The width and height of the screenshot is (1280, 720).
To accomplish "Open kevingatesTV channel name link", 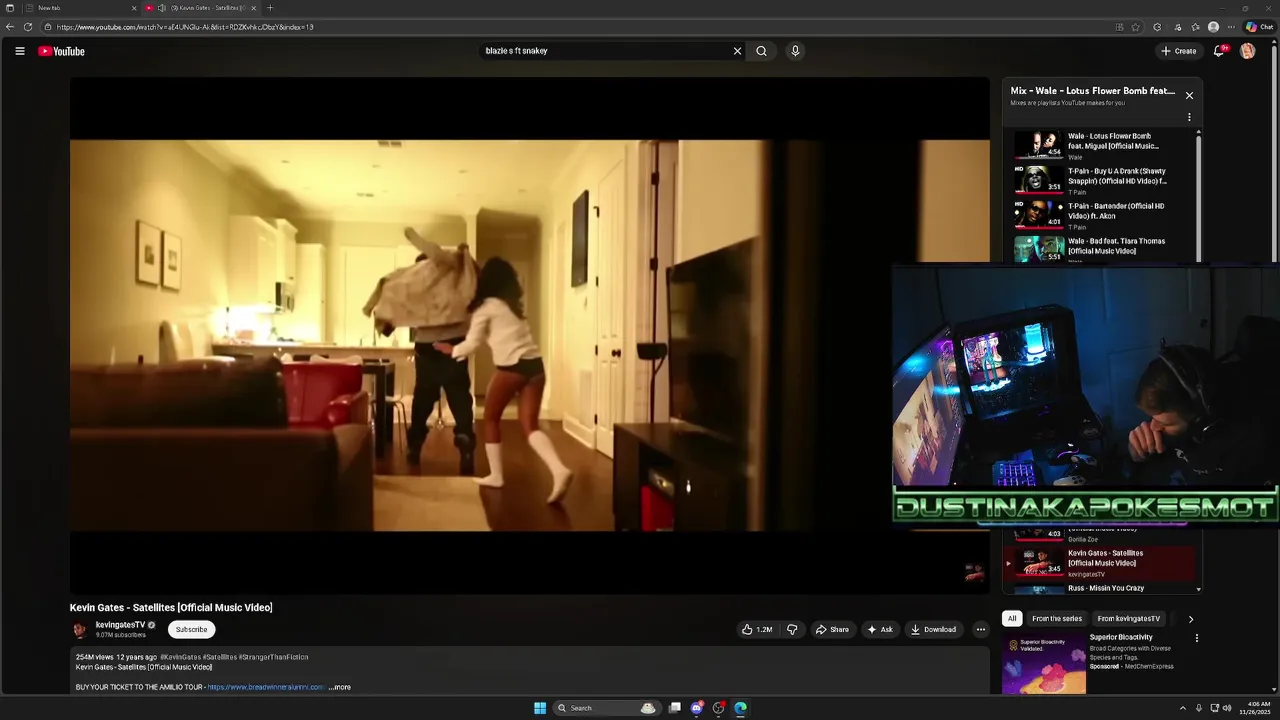I will pyautogui.click(x=120, y=625).
